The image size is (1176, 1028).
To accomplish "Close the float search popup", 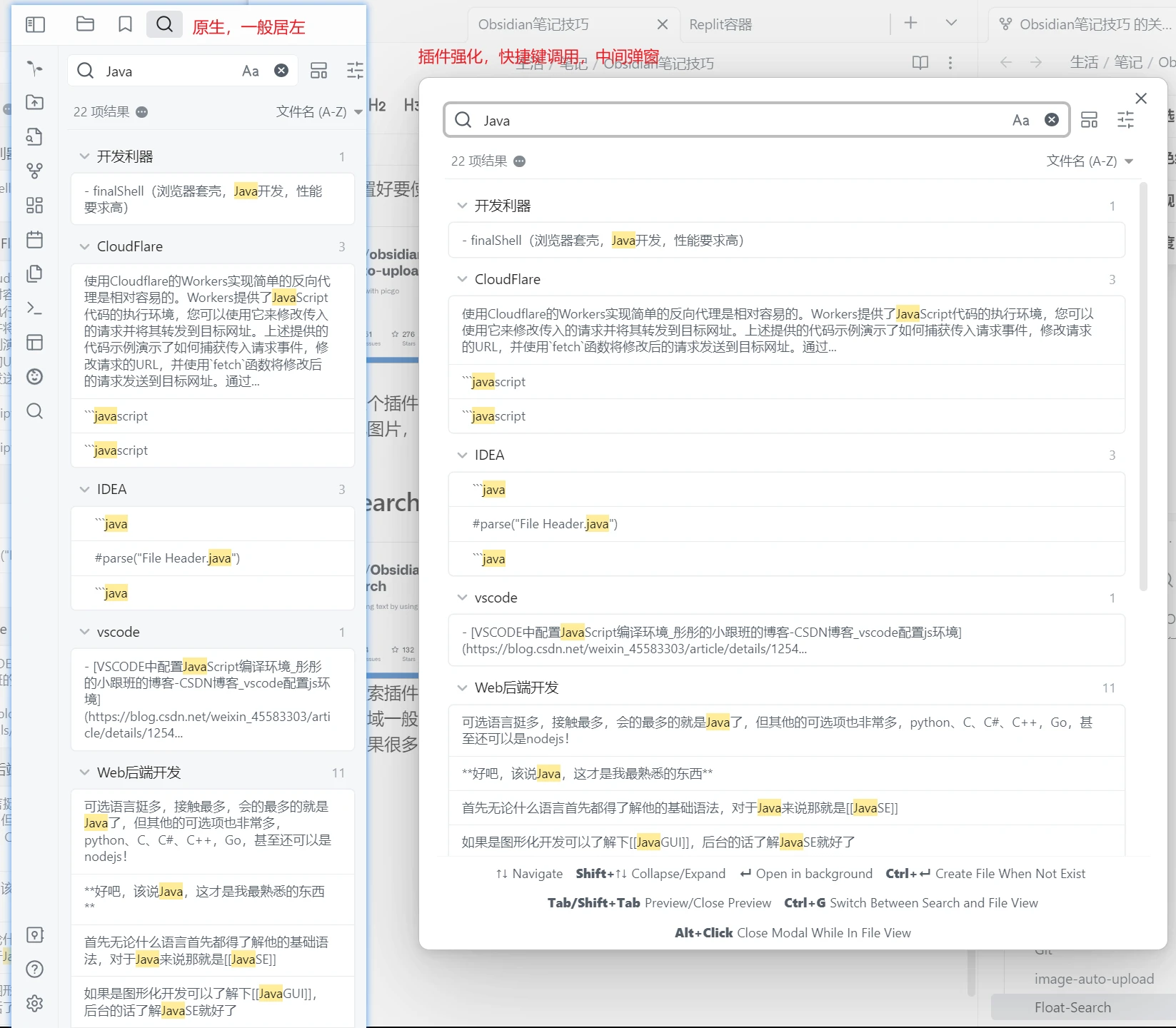I will pos(1141,99).
